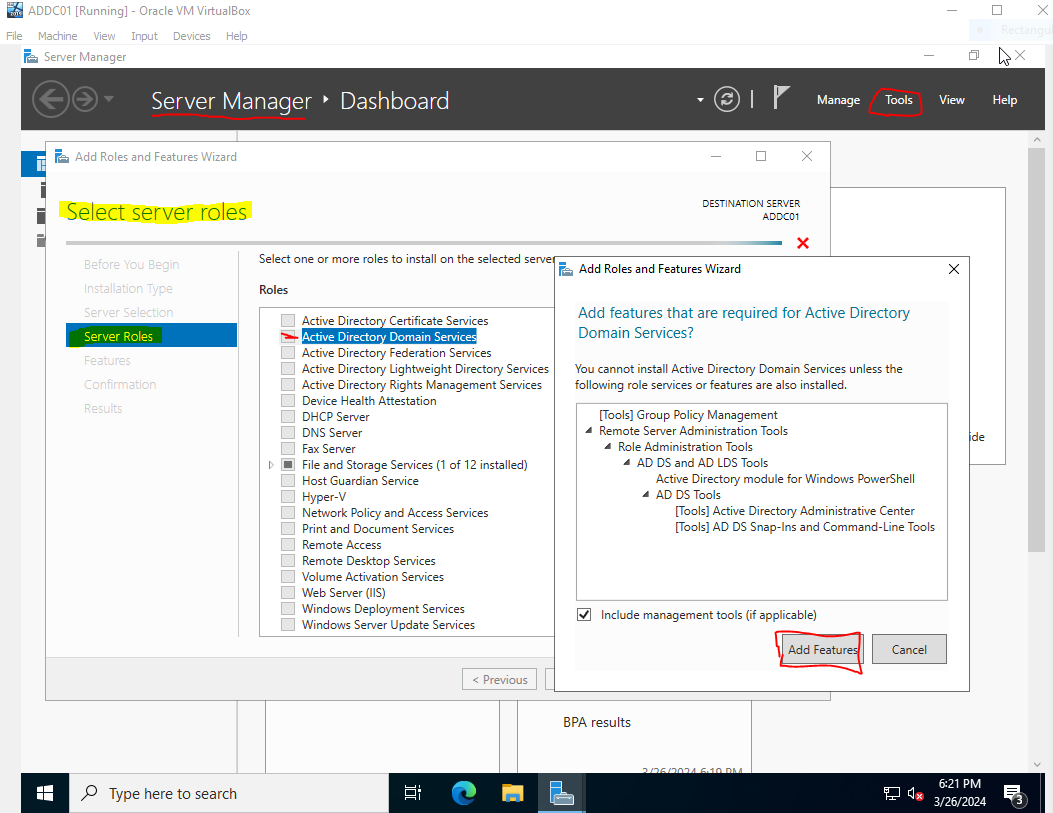The image size is (1053, 813).
Task: Check the Active Directory Domain Services box
Action: click(x=288, y=336)
